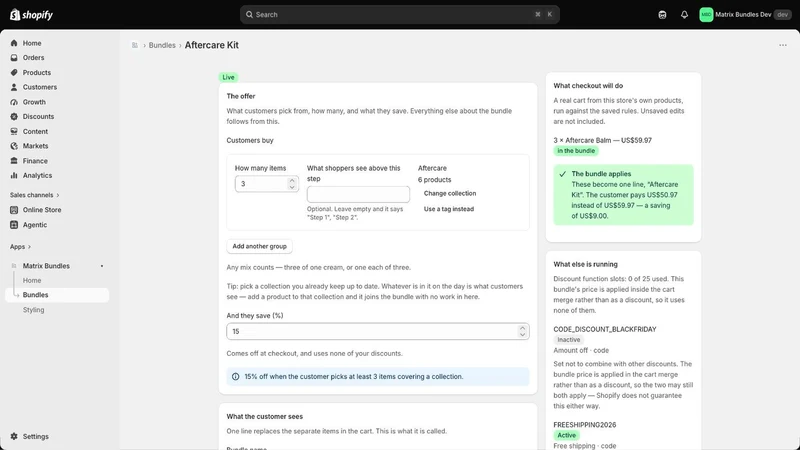800x450 pixels.
Task: Open the Orders sidebar icon
Action: coord(14,58)
